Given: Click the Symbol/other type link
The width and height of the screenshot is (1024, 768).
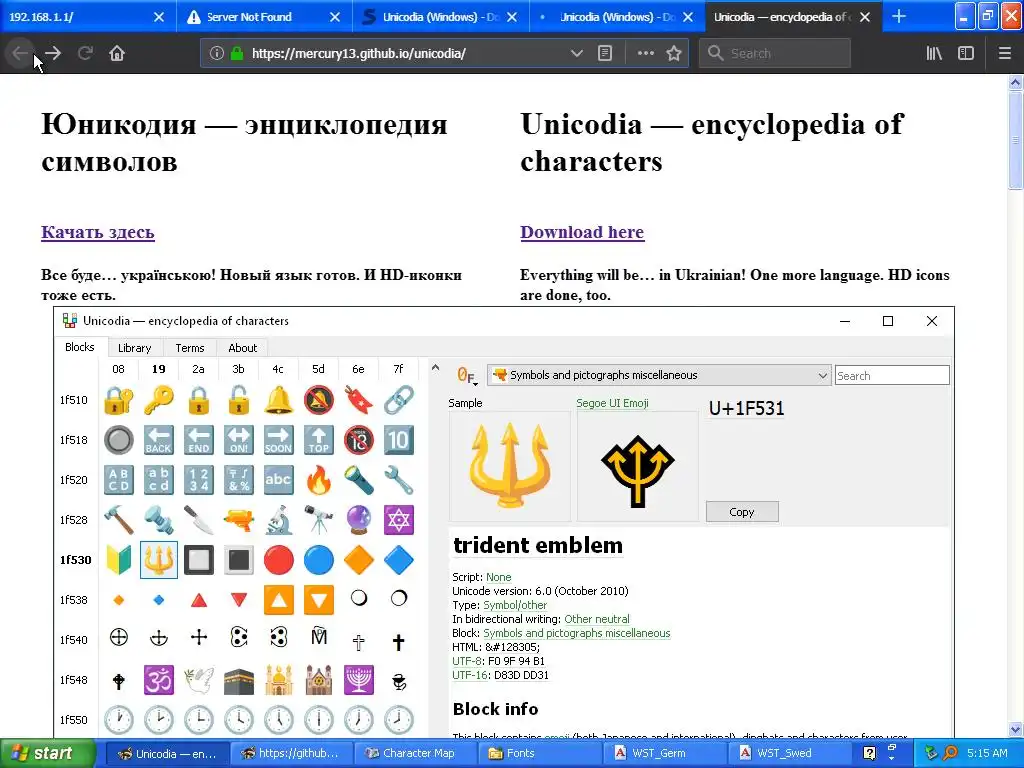Looking at the screenshot, I should click(515, 605).
